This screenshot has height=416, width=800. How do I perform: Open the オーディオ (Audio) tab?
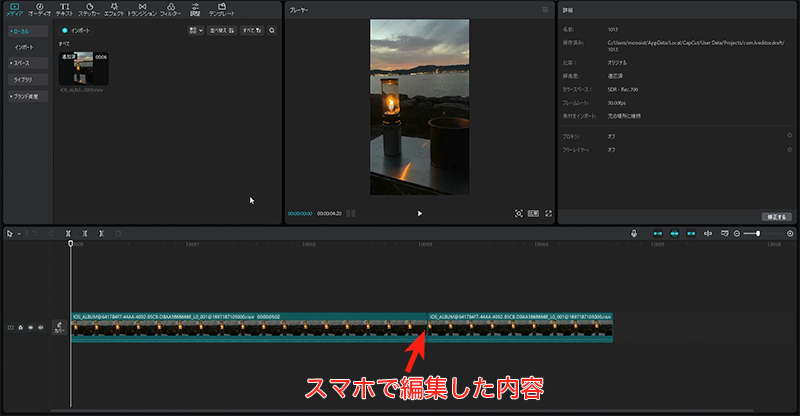(39, 9)
